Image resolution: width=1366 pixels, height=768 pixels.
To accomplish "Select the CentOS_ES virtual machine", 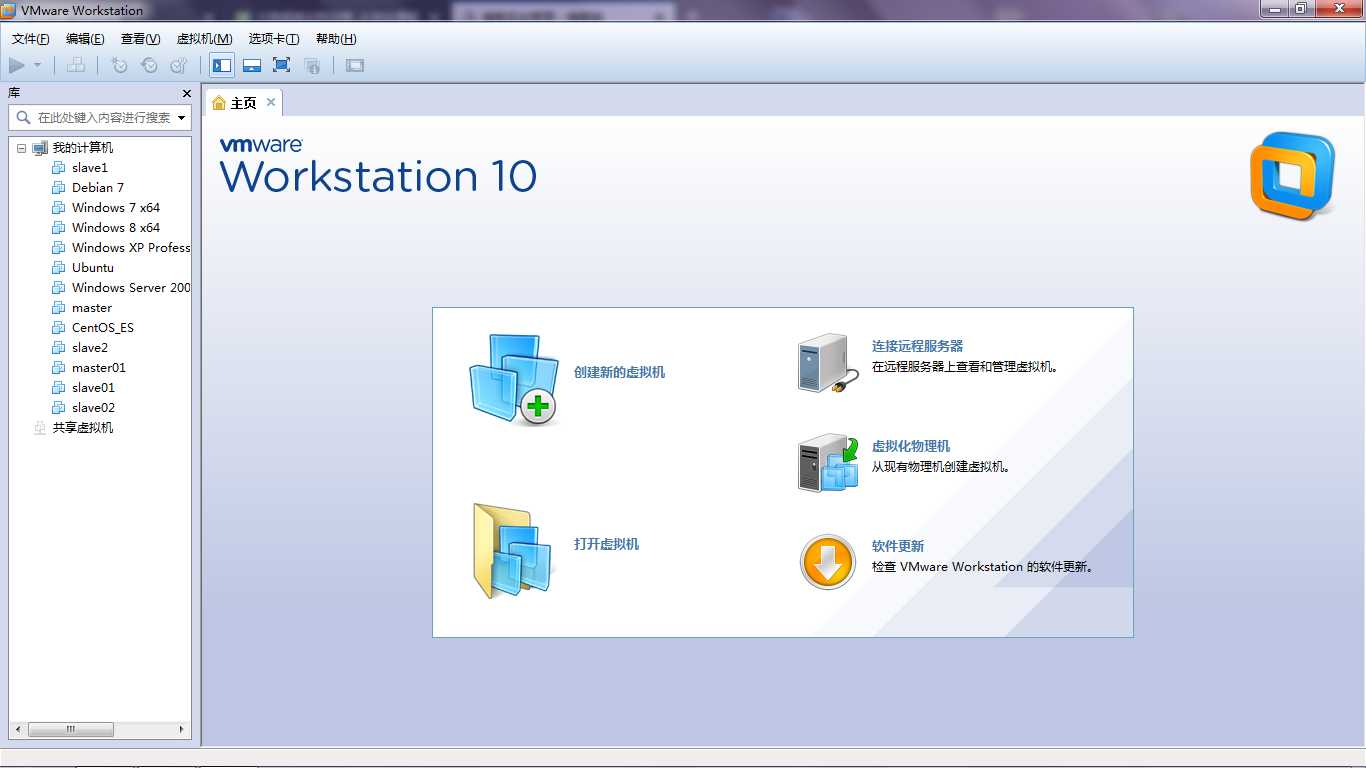I will 103,328.
